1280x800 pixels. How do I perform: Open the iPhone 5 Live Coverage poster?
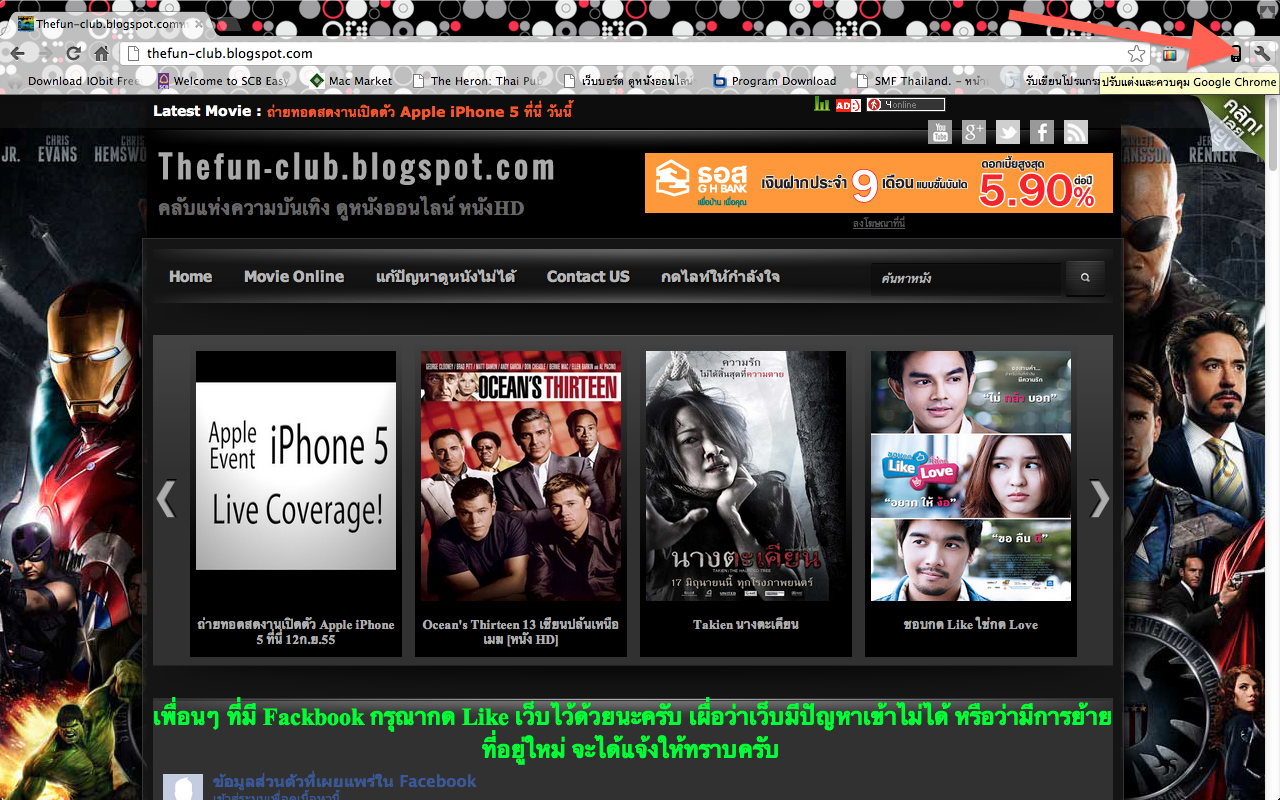296,476
